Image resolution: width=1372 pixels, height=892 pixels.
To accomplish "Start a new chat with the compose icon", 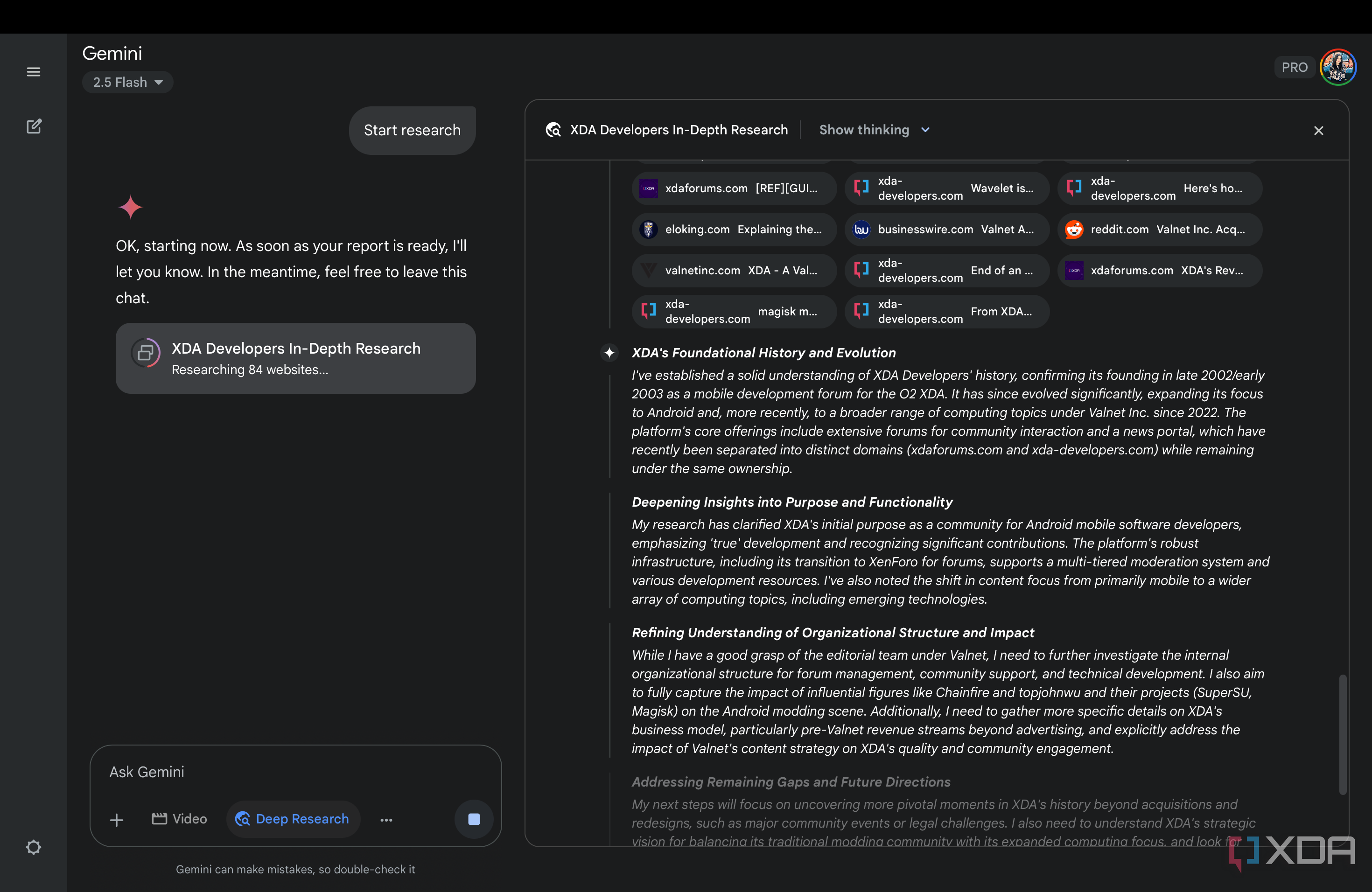I will 34,126.
